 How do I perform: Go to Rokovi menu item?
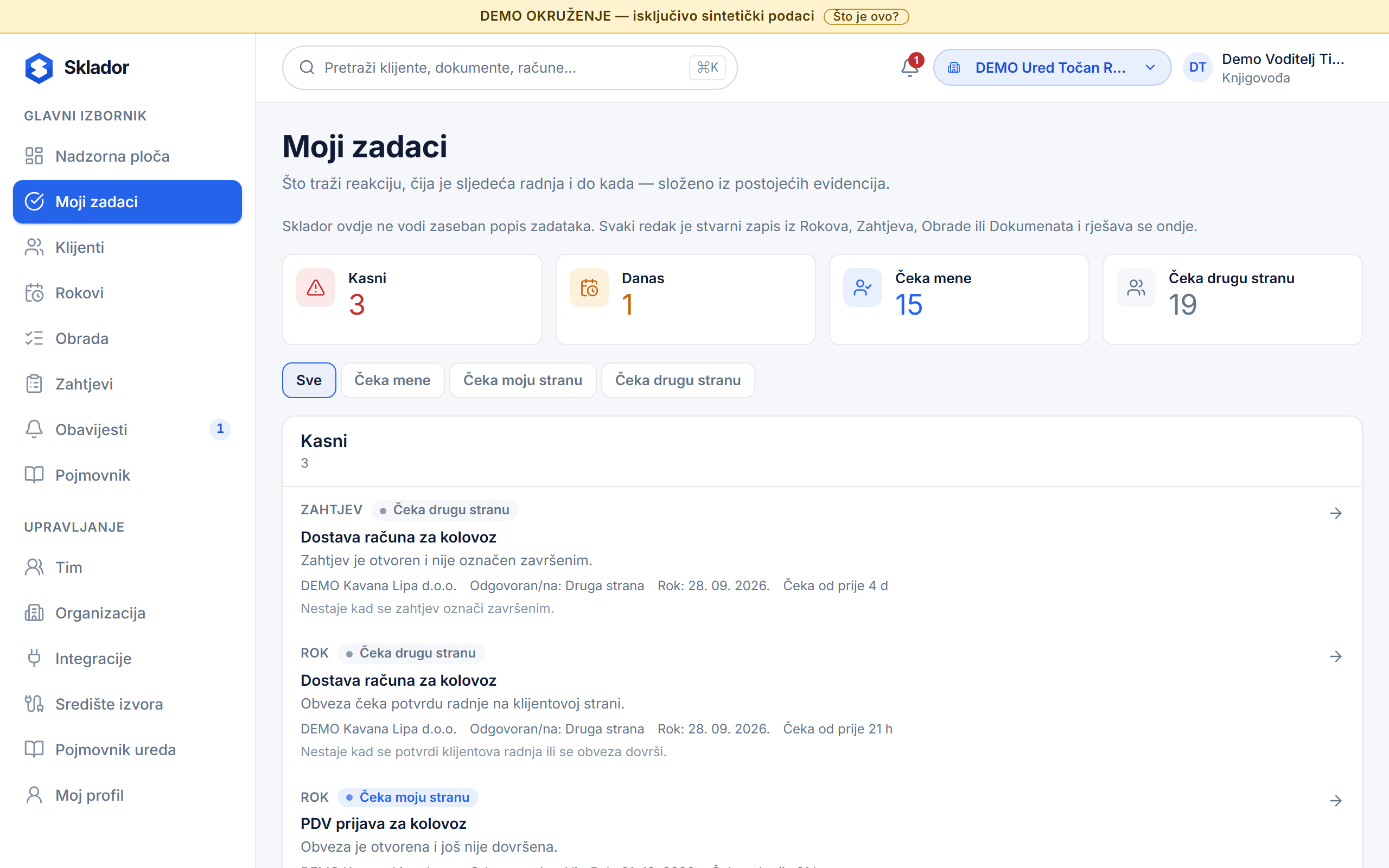(128, 293)
